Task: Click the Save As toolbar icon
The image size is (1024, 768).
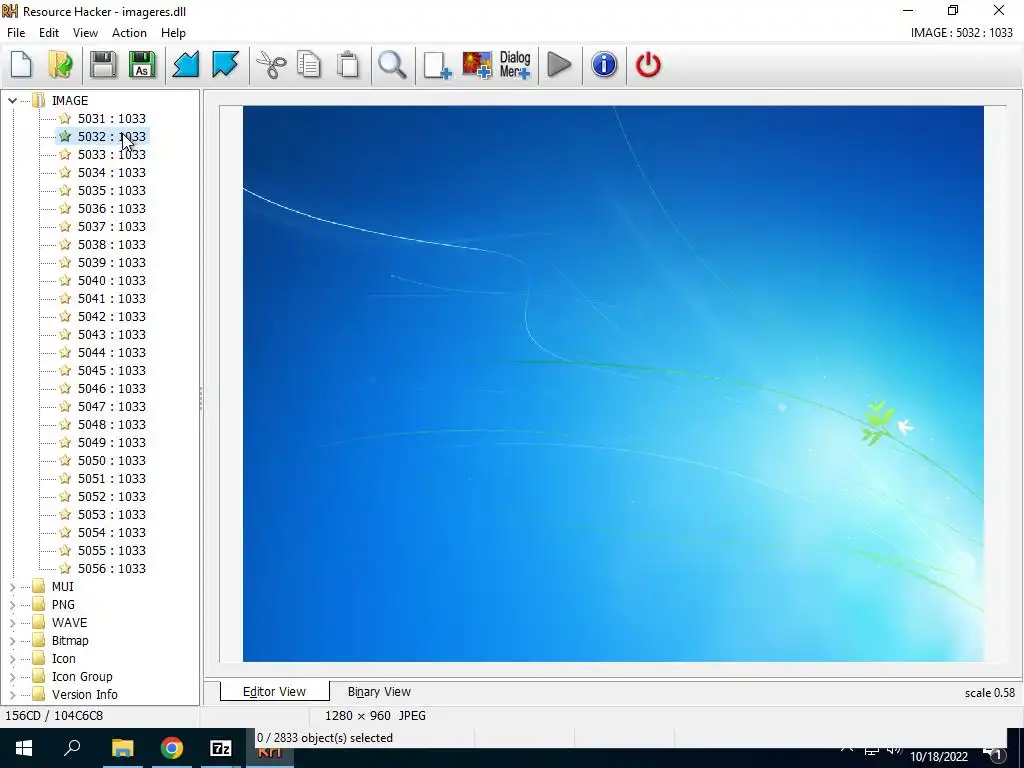Action: coord(142,65)
